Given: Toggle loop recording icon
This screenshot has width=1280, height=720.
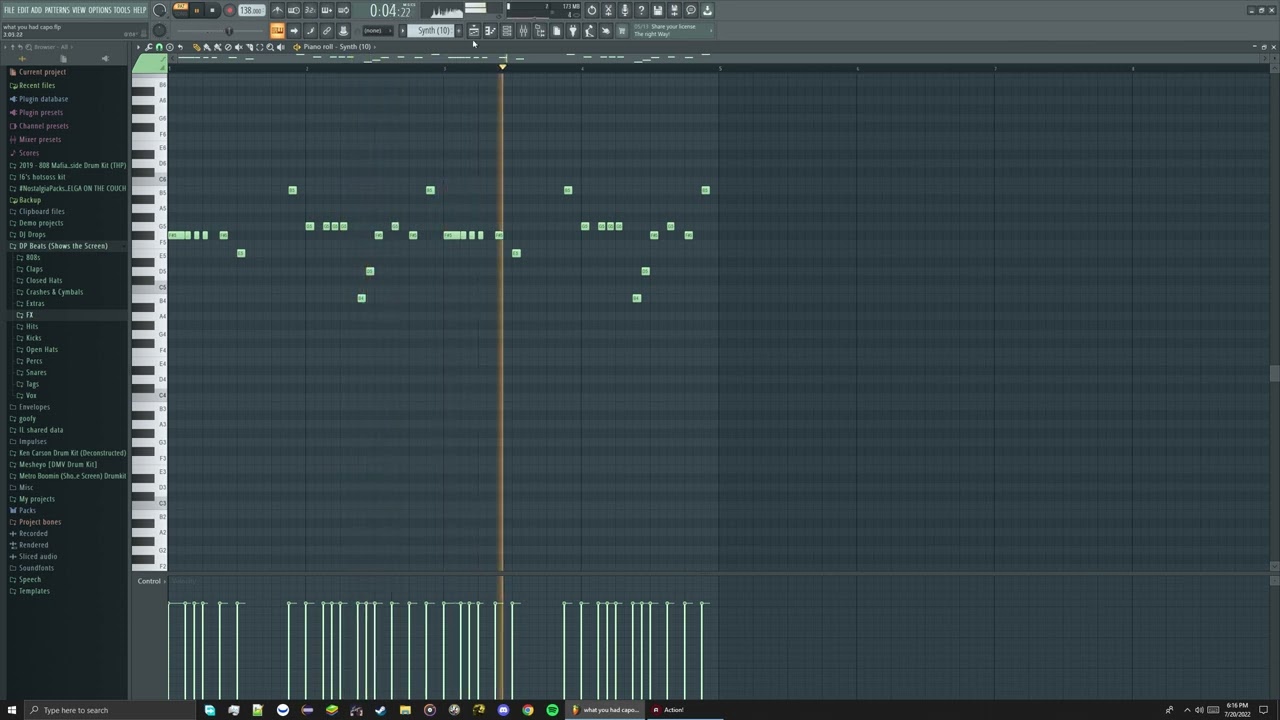Looking at the screenshot, I should click(343, 10).
